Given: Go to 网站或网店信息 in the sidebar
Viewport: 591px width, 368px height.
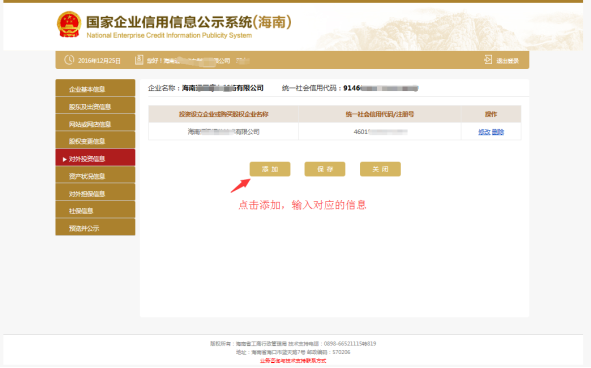Looking at the screenshot, I should click(95, 123).
